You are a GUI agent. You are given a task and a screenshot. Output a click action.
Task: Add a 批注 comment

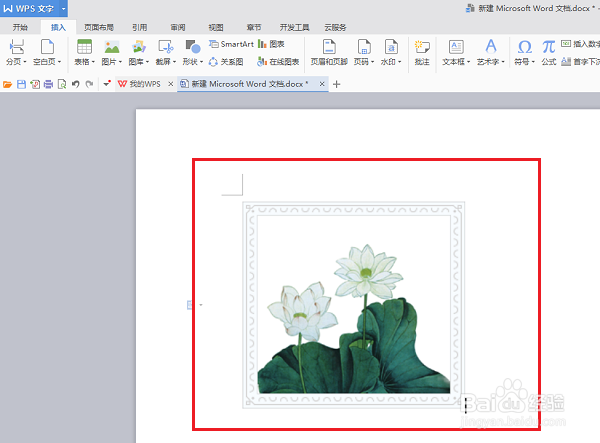[x=422, y=52]
